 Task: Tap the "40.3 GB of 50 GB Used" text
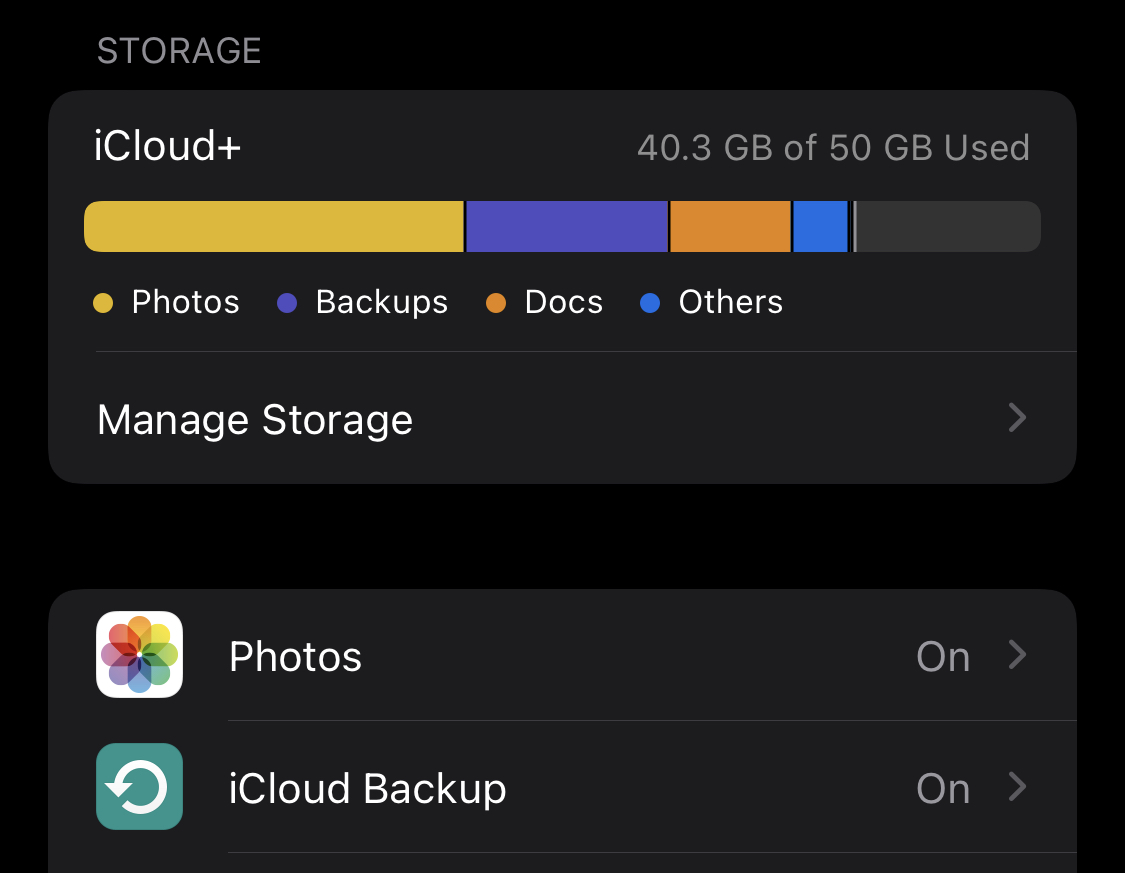(833, 148)
